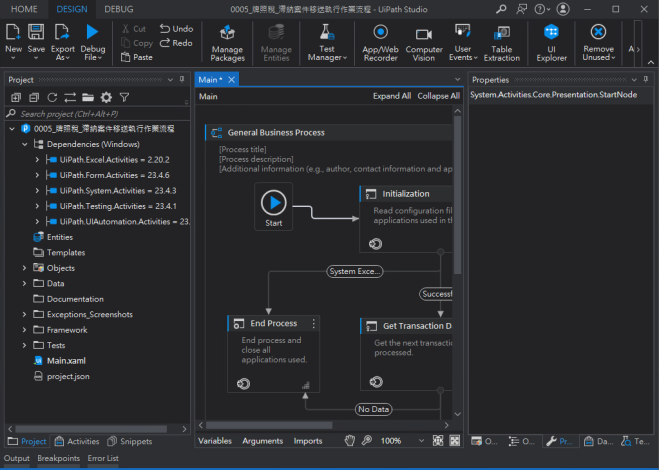Expand the Framework folder

click(24, 330)
